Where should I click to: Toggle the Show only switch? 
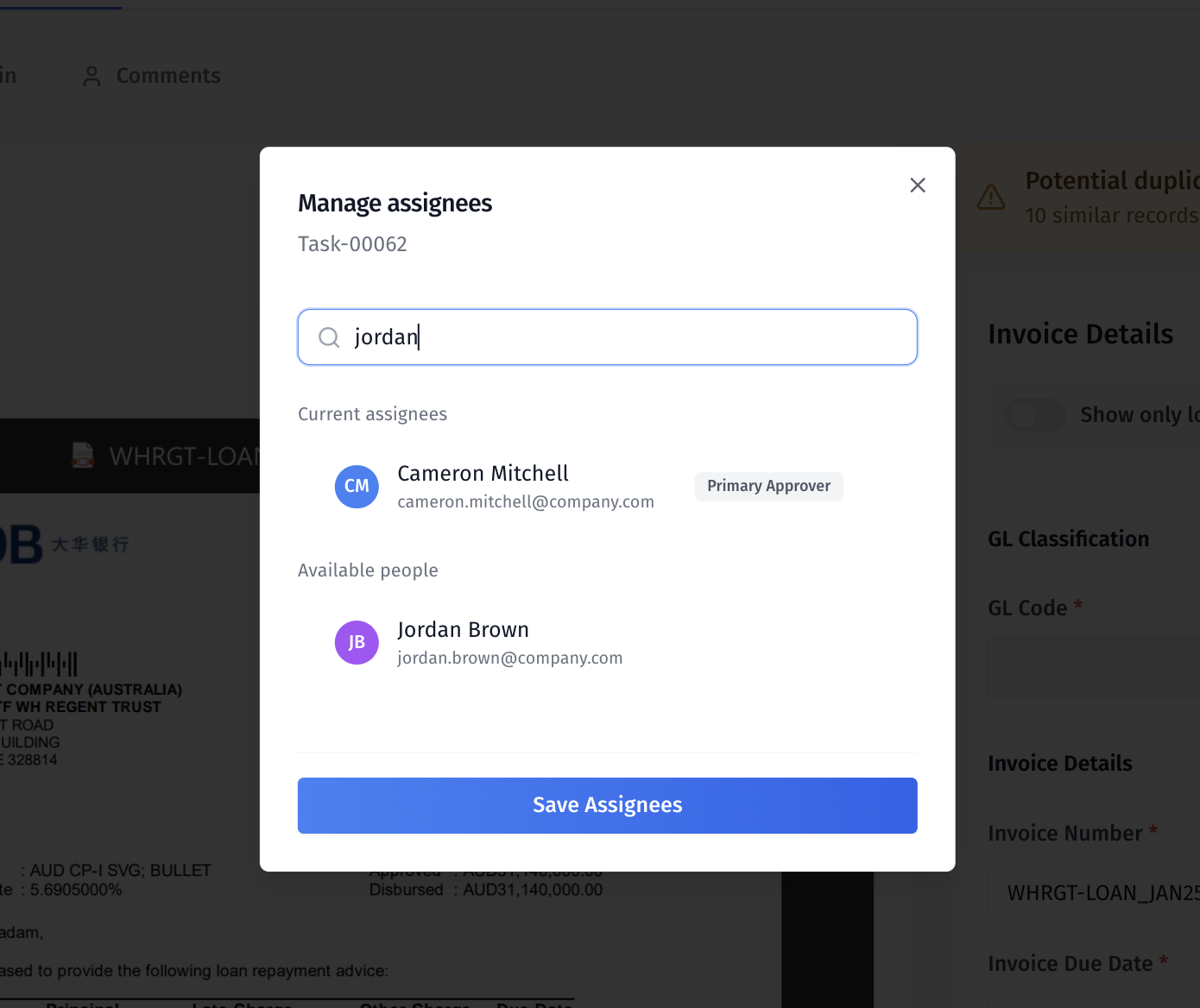pos(1034,415)
